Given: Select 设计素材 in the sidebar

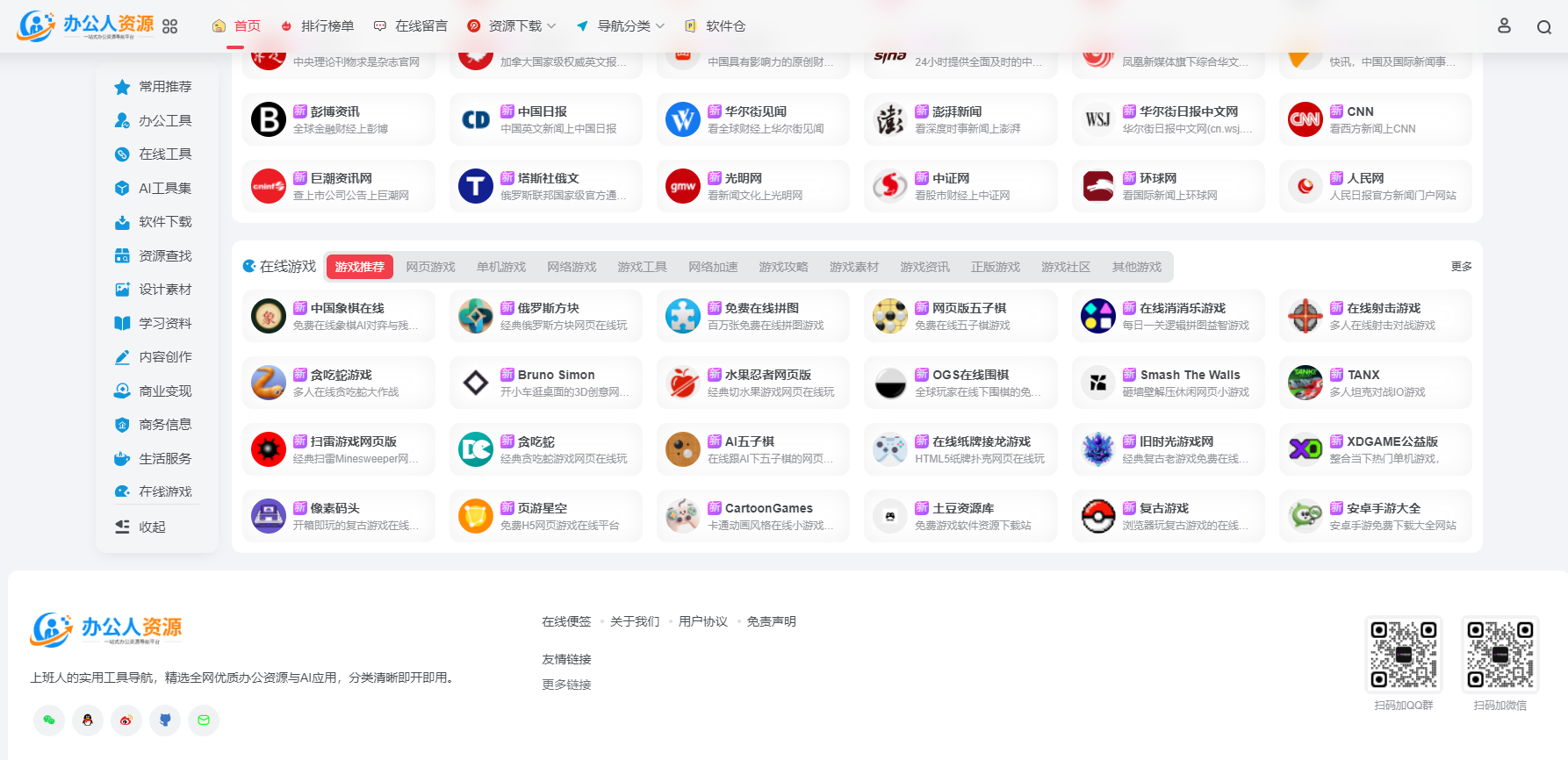Looking at the screenshot, I should [x=153, y=290].
